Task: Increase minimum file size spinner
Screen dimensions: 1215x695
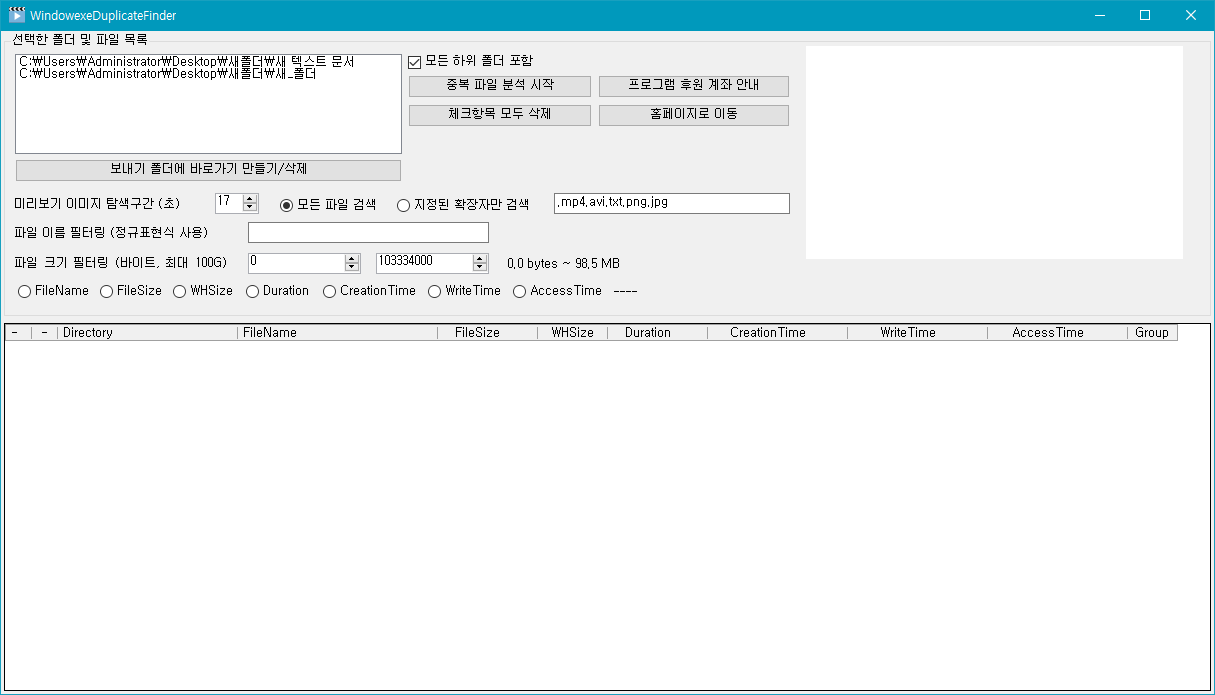Action: coord(352,258)
